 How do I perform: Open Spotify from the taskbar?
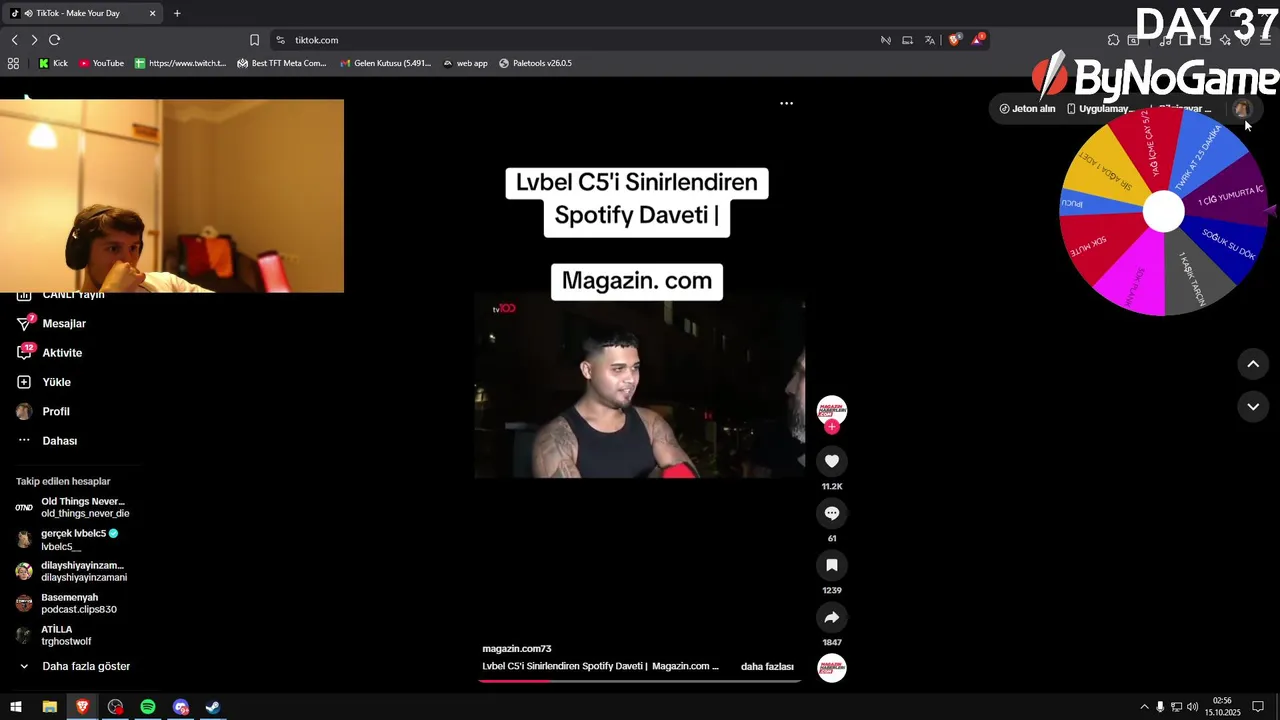[x=148, y=707]
